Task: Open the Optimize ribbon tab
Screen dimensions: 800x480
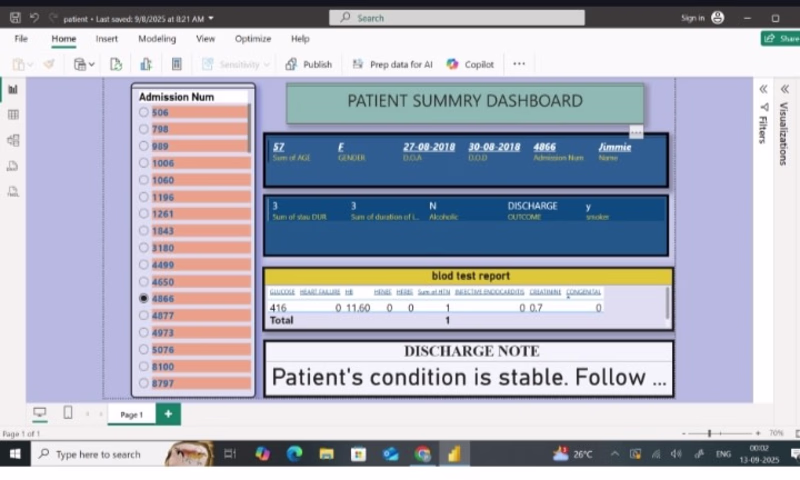Action: coord(253,39)
